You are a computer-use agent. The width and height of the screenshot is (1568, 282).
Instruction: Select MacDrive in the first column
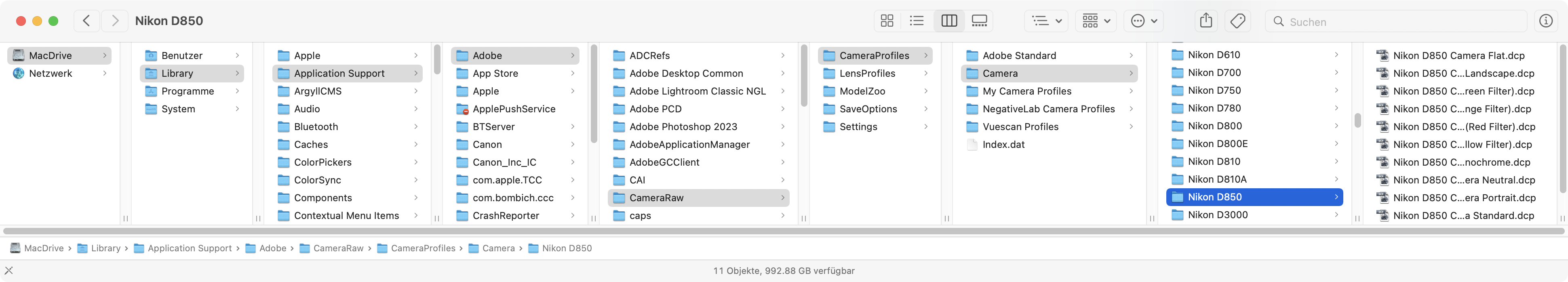[x=59, y=55]
